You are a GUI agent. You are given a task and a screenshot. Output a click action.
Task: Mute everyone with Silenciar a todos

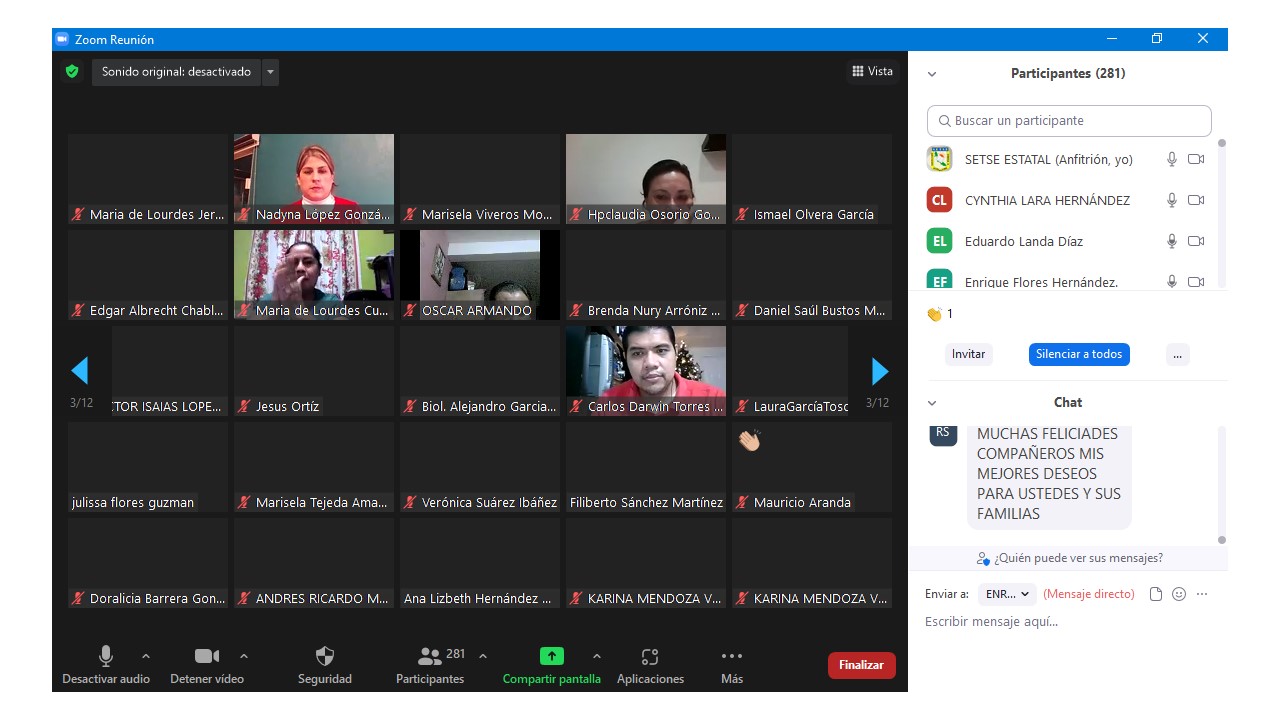pos(1079,354)
